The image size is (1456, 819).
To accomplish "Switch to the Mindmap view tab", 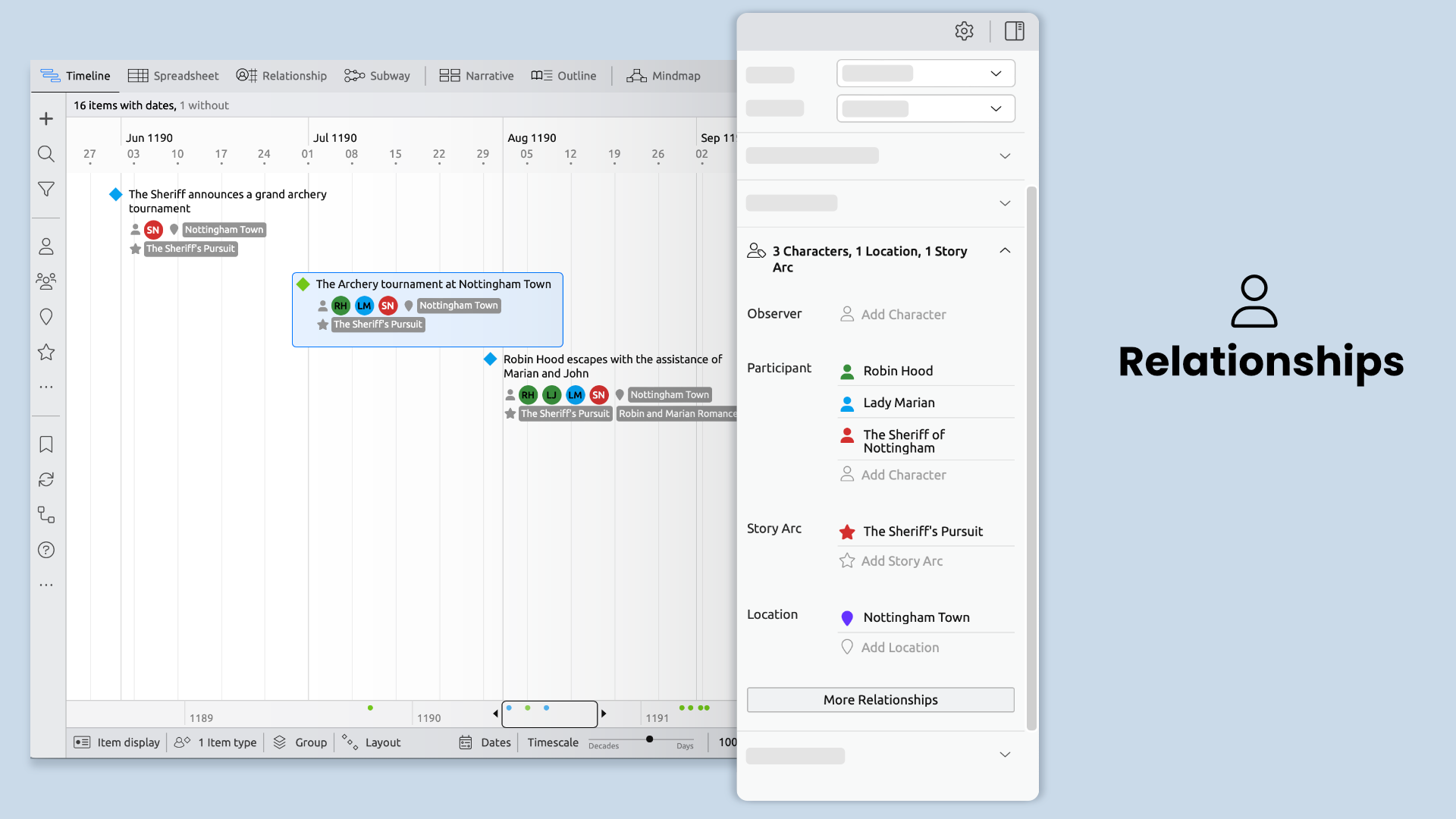I will pos(663,76).
